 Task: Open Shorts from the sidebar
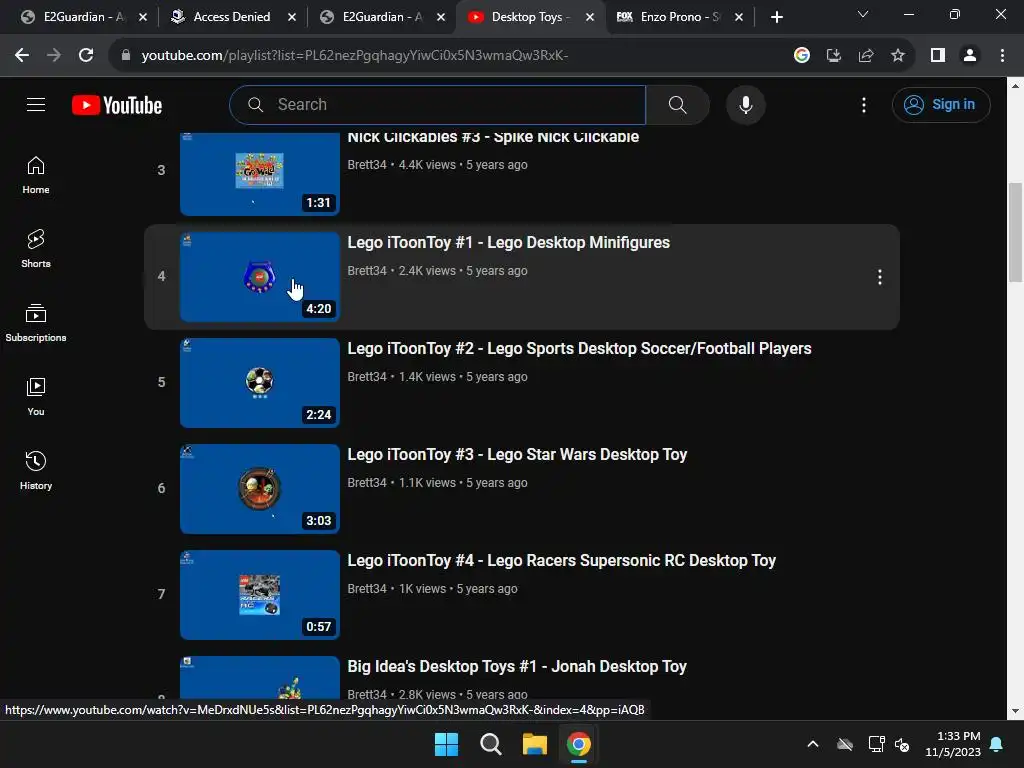[36, 249]
